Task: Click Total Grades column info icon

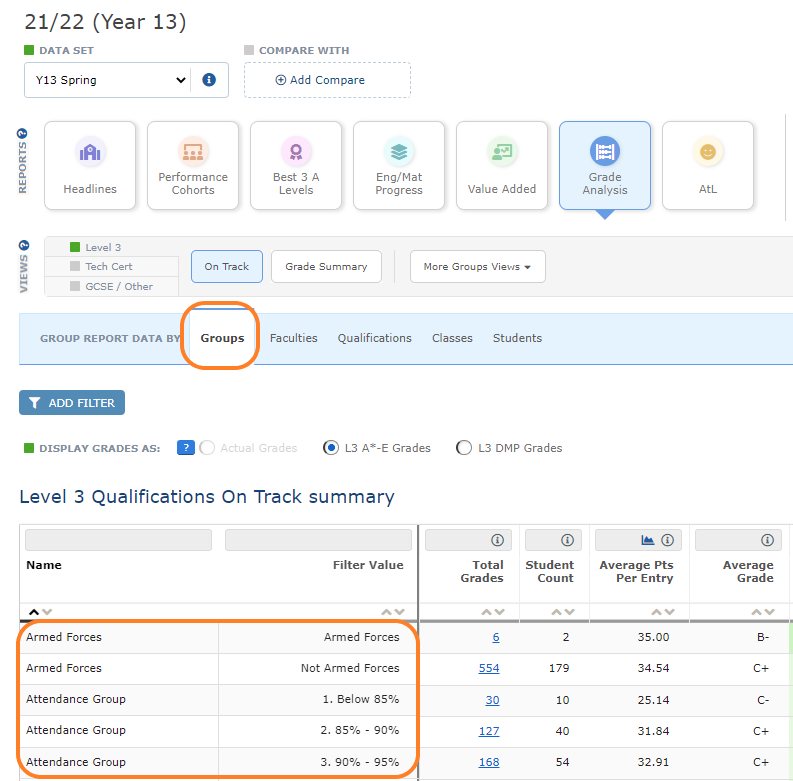Action: (x=497, y=540)
